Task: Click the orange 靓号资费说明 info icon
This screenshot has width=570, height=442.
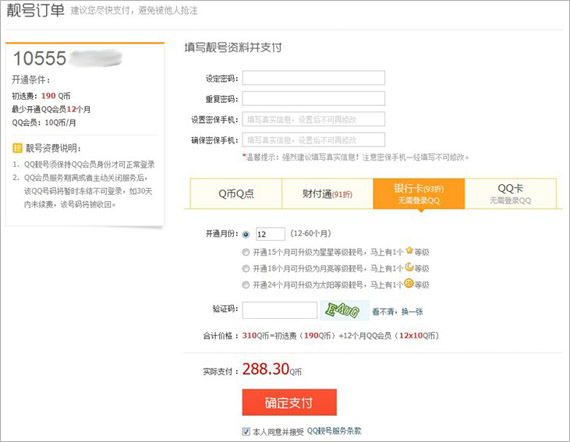Action: (17, 148)
